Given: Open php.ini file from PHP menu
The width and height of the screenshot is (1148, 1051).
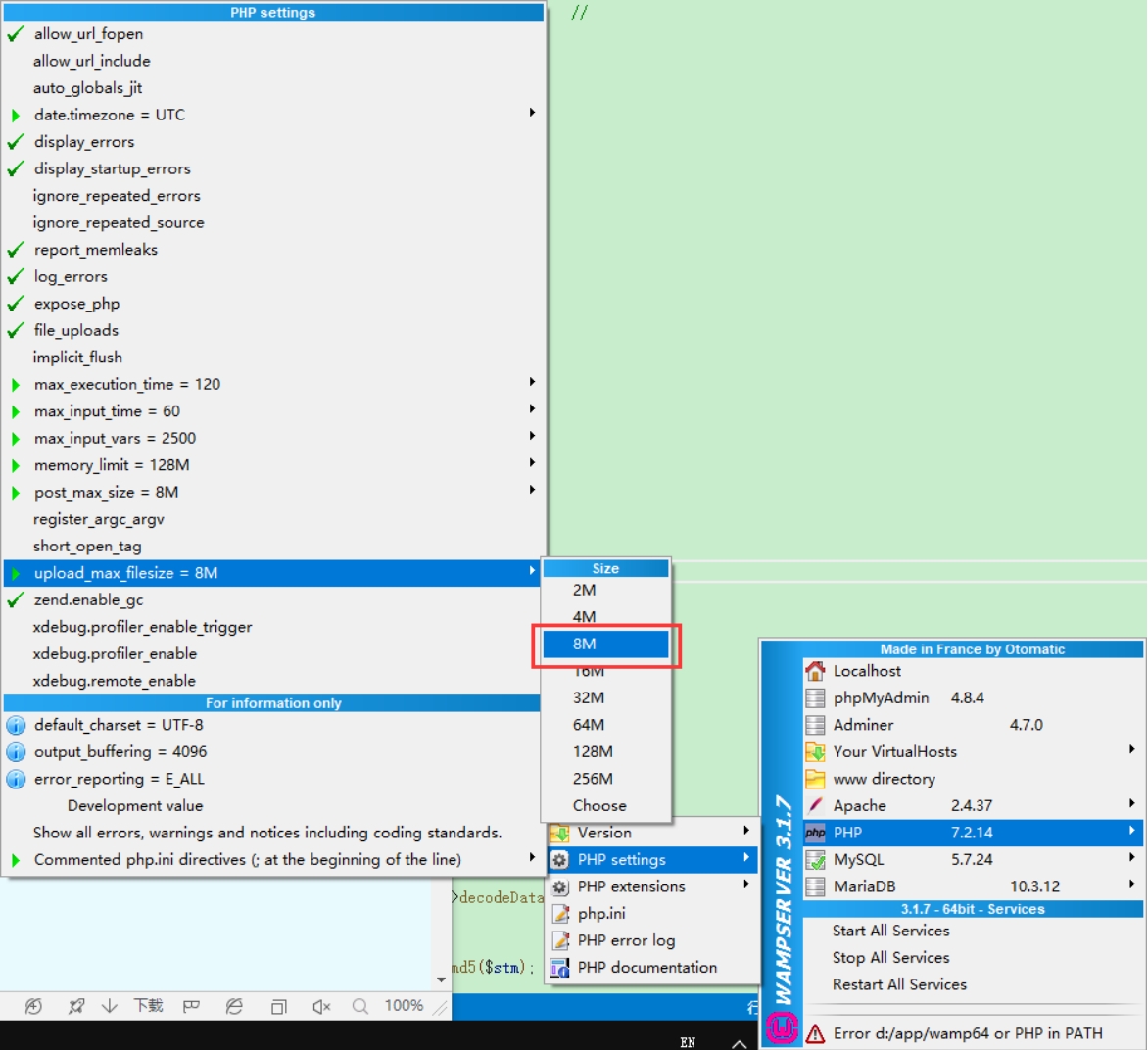Looking at the screenshot, I should [601, 914].
